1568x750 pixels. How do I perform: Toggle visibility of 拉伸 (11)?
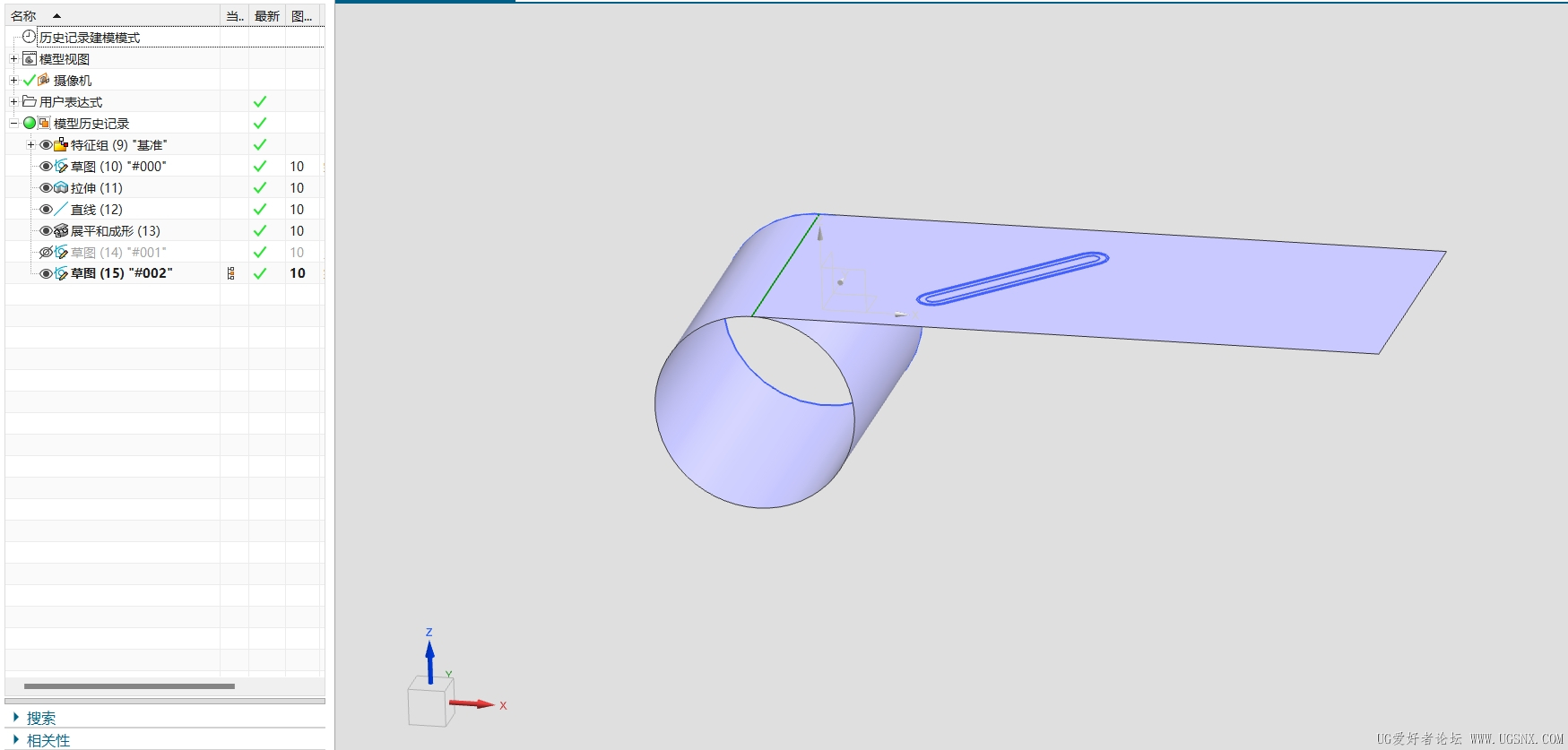[x=46, y=188]
